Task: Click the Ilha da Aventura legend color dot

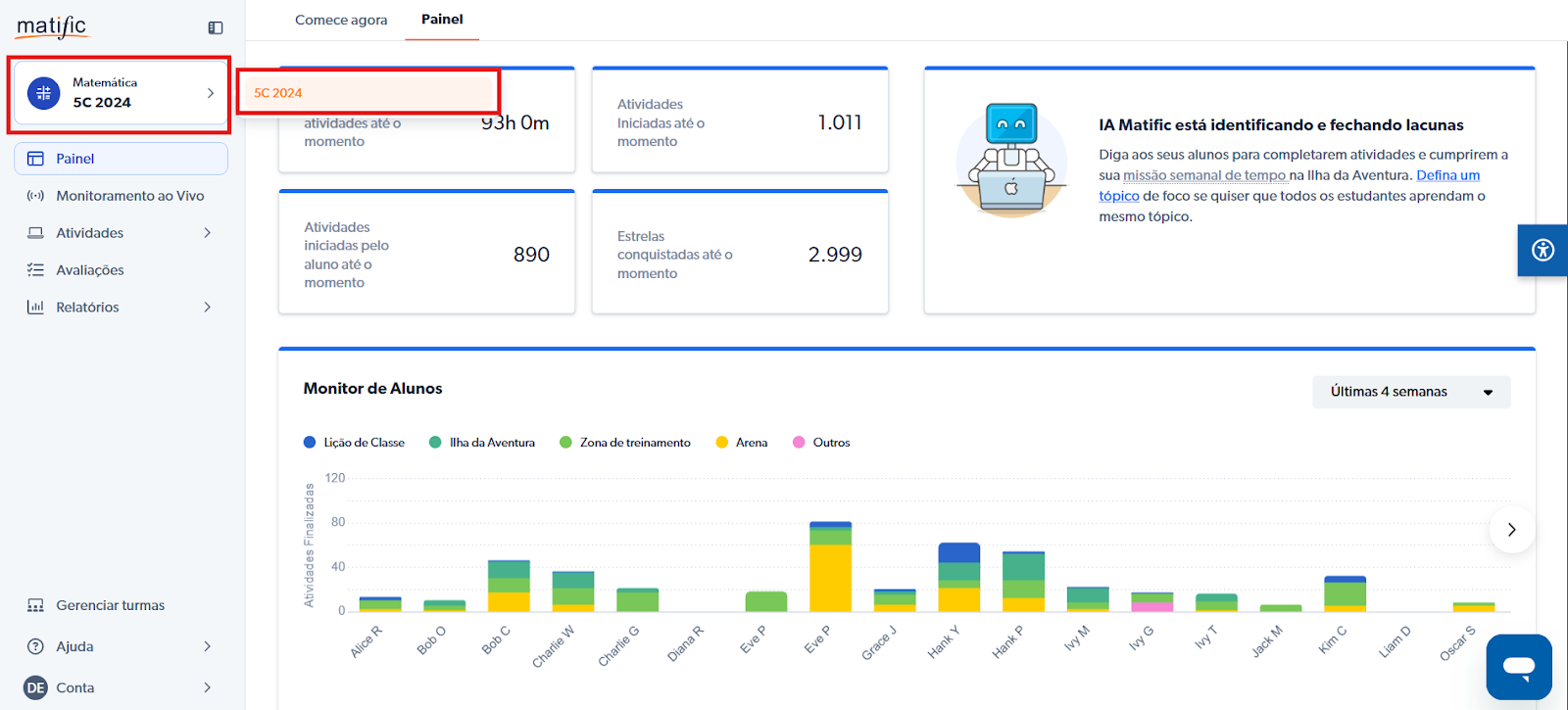Action: [x=435, y=443]
